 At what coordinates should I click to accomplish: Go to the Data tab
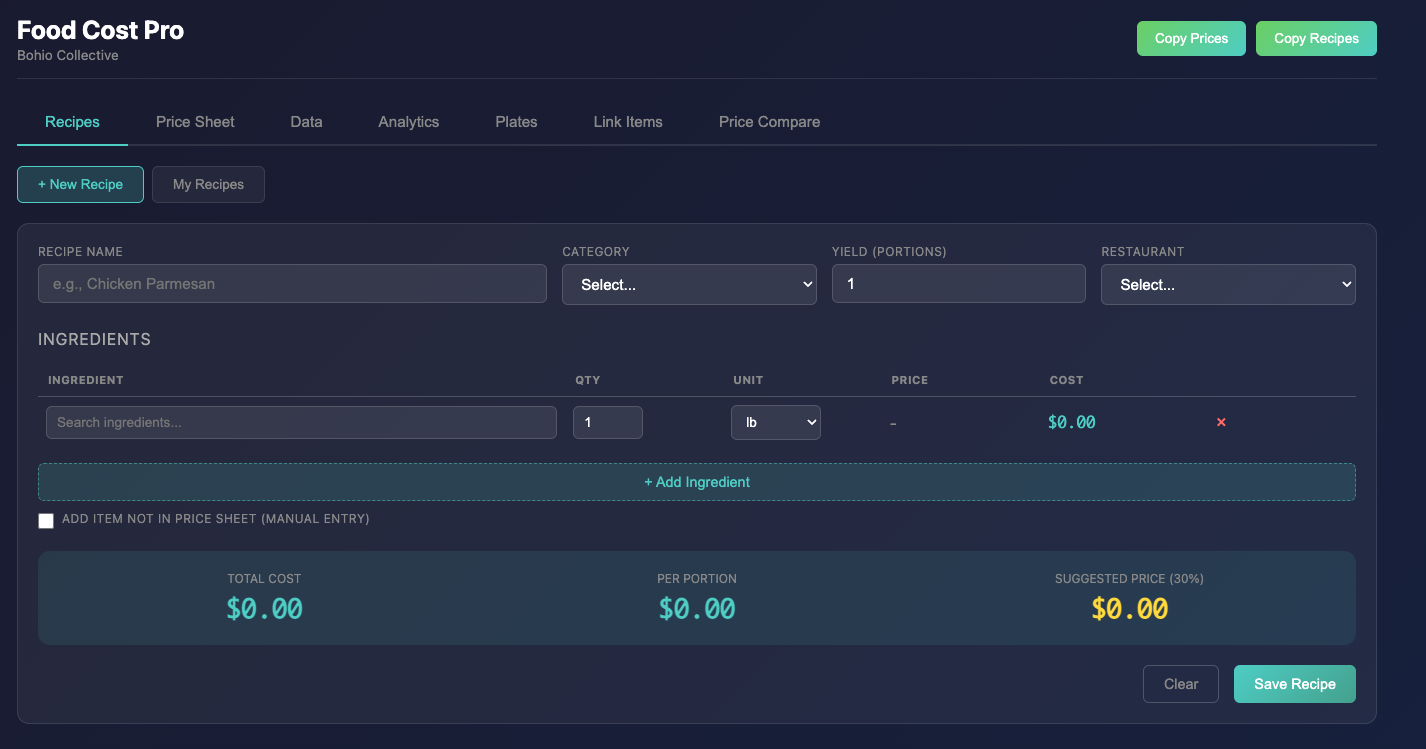point(306,122)
